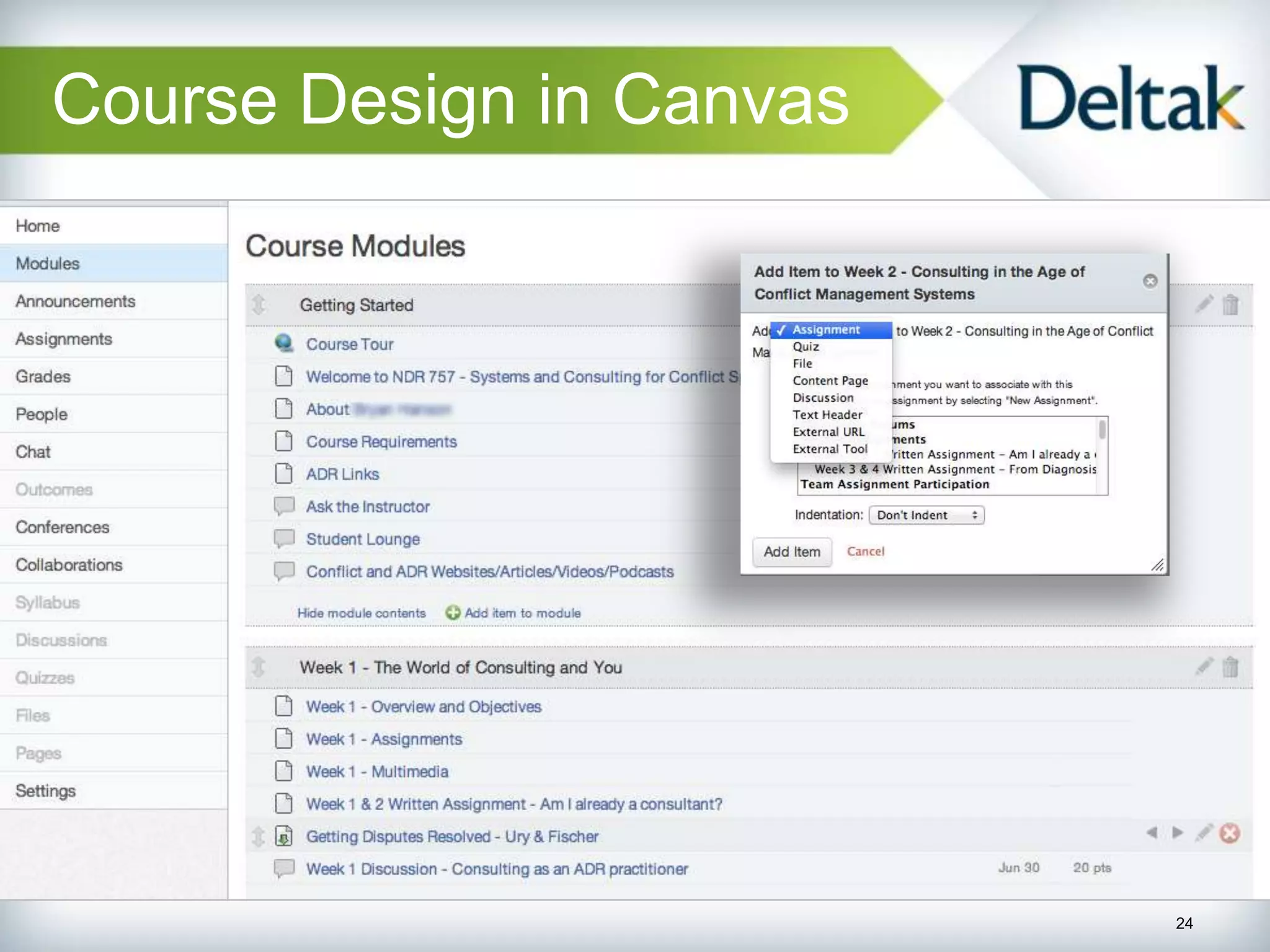The width and height of the screenshot is (1270, 952).
Task: Outdent the Getting Disputes Resolved item with left arrow
Action: (1152, 832)
